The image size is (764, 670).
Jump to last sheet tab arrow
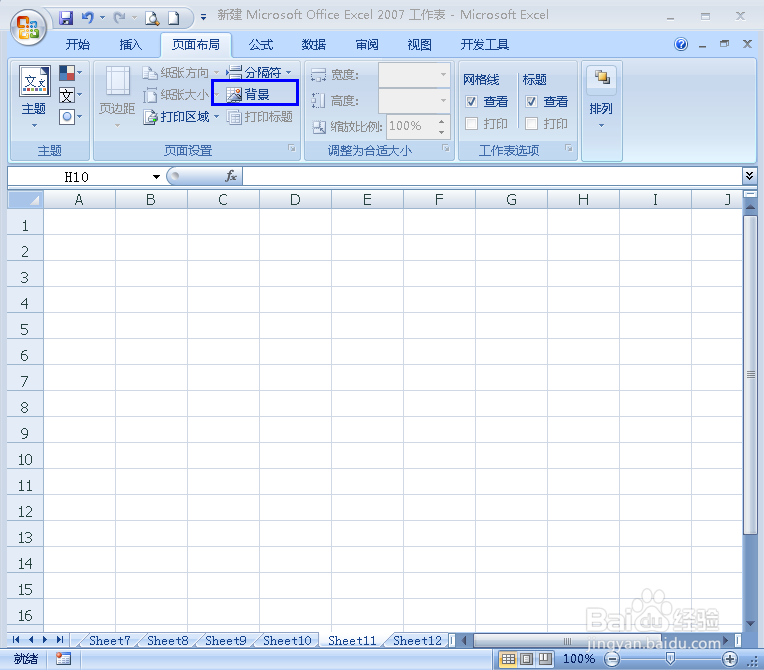[60, 640]
